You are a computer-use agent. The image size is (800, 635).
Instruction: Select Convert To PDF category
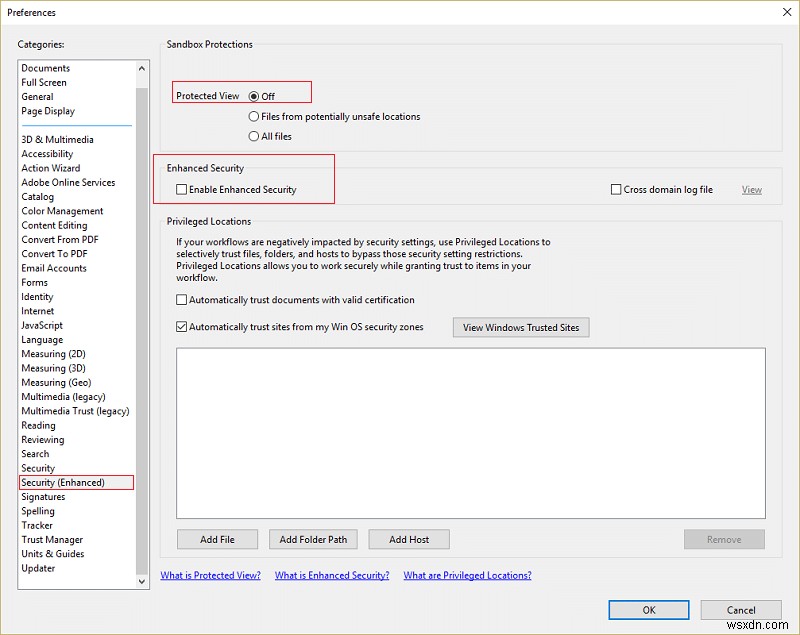(54, 253)
